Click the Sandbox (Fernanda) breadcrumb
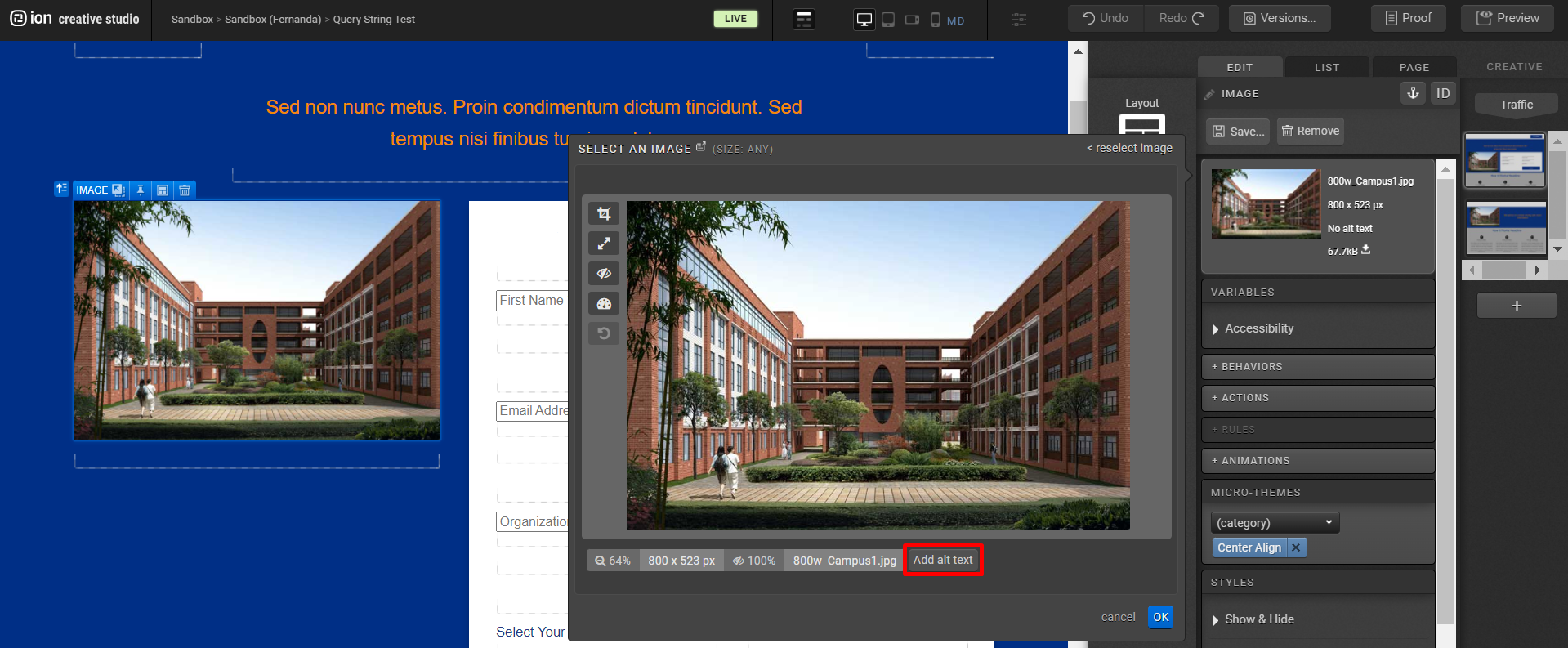 [x=273, y=20]
